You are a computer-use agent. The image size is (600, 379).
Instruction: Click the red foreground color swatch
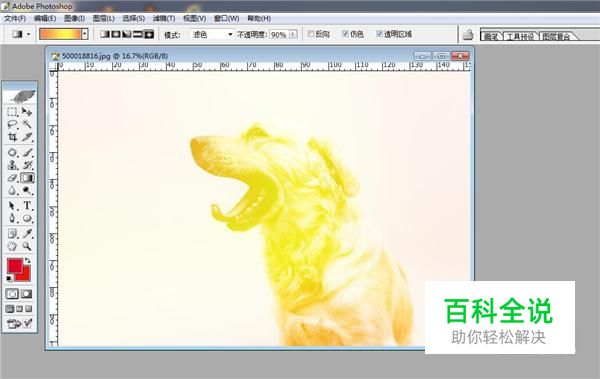[x=15, y=266]
